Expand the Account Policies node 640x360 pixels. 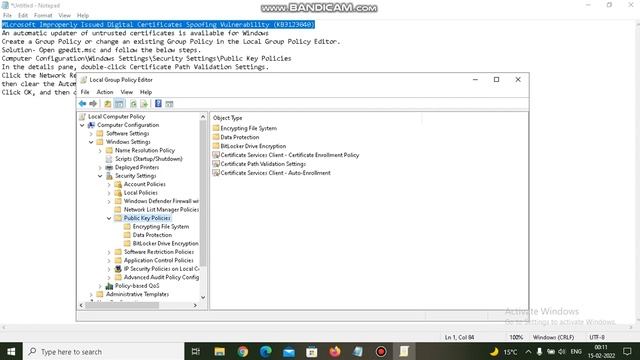click(x=109, y=184)
